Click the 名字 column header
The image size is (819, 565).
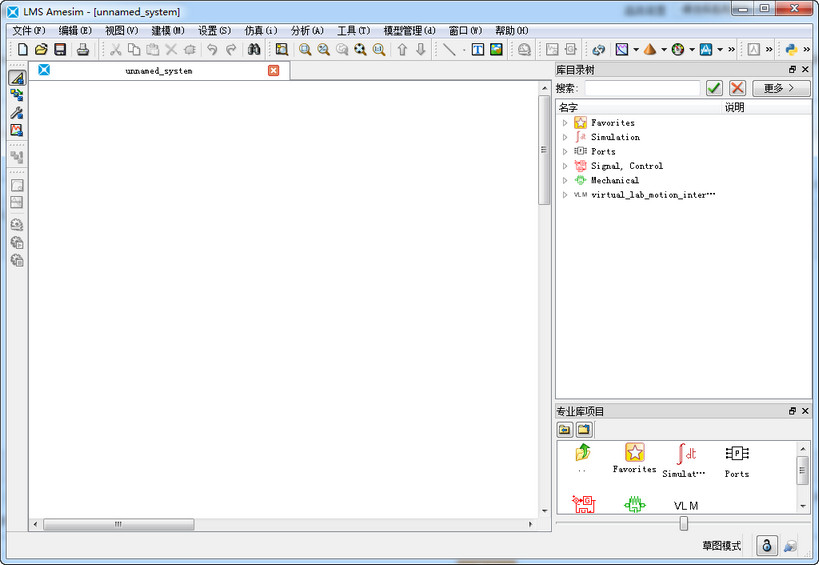pos(639,108)
